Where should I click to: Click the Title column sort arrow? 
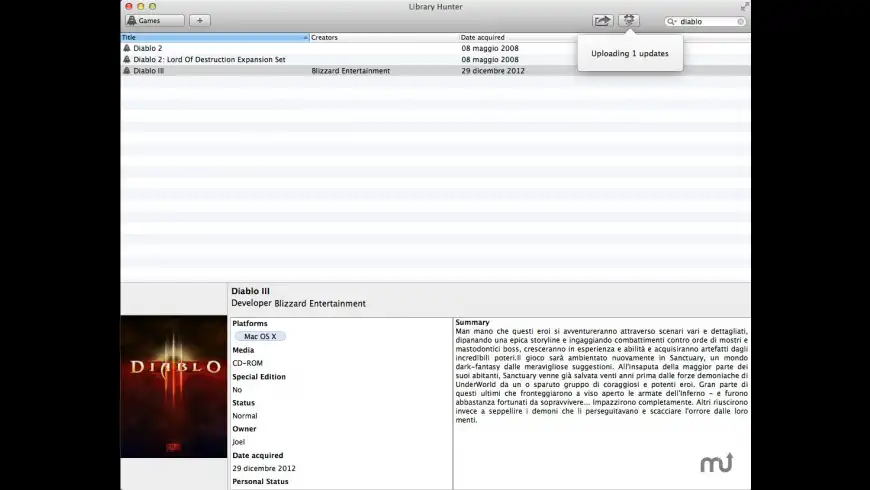pyautogui.click(x=306, y=37)
